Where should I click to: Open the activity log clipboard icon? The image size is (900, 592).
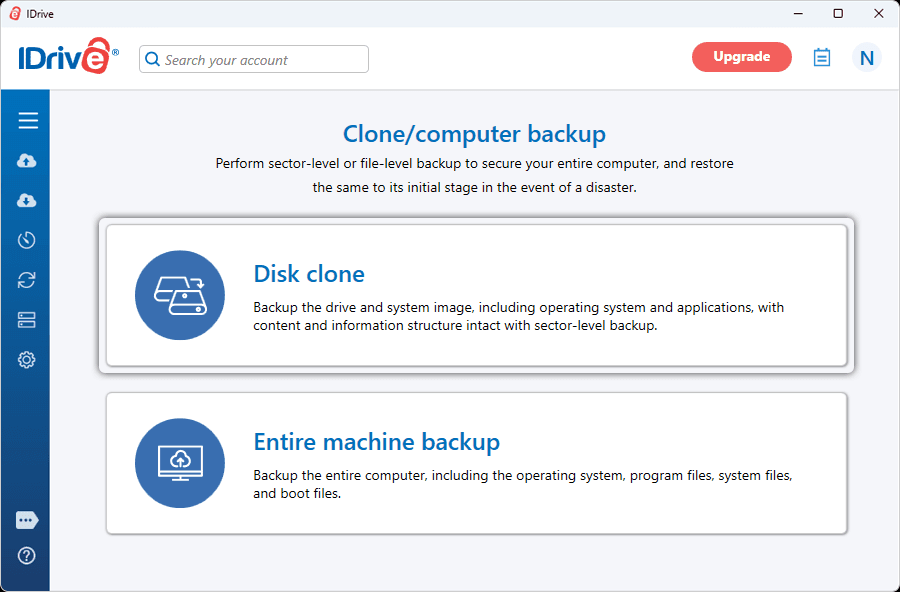coord(821,57)
